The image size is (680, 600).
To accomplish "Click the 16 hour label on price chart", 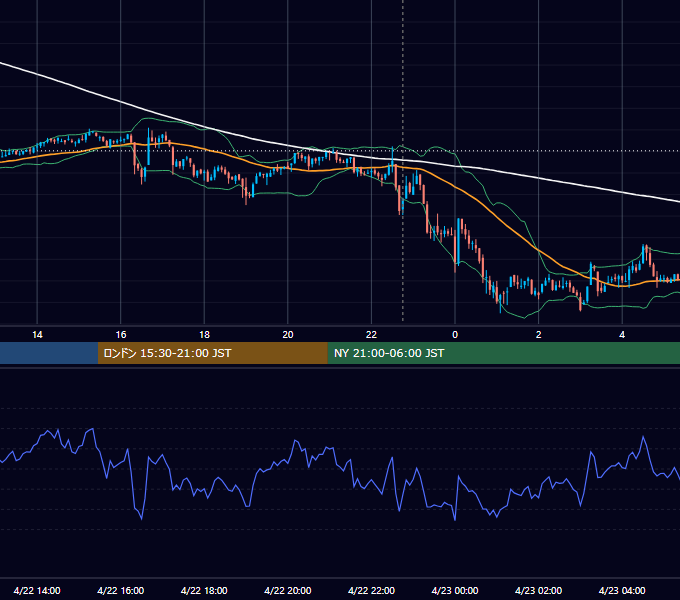I will [121, 335].
